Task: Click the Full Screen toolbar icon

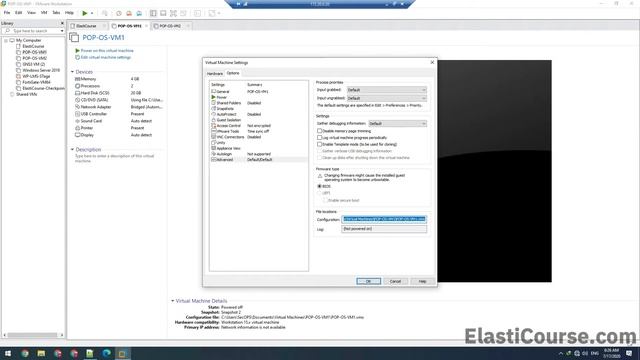Action: pos(173,13)
